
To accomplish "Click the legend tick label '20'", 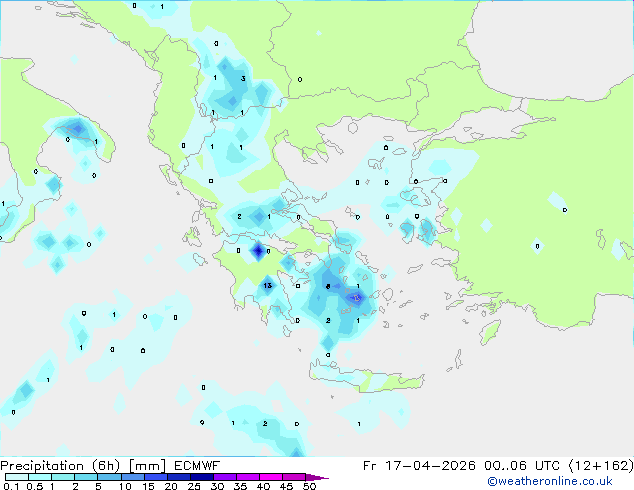I will 171,486.
